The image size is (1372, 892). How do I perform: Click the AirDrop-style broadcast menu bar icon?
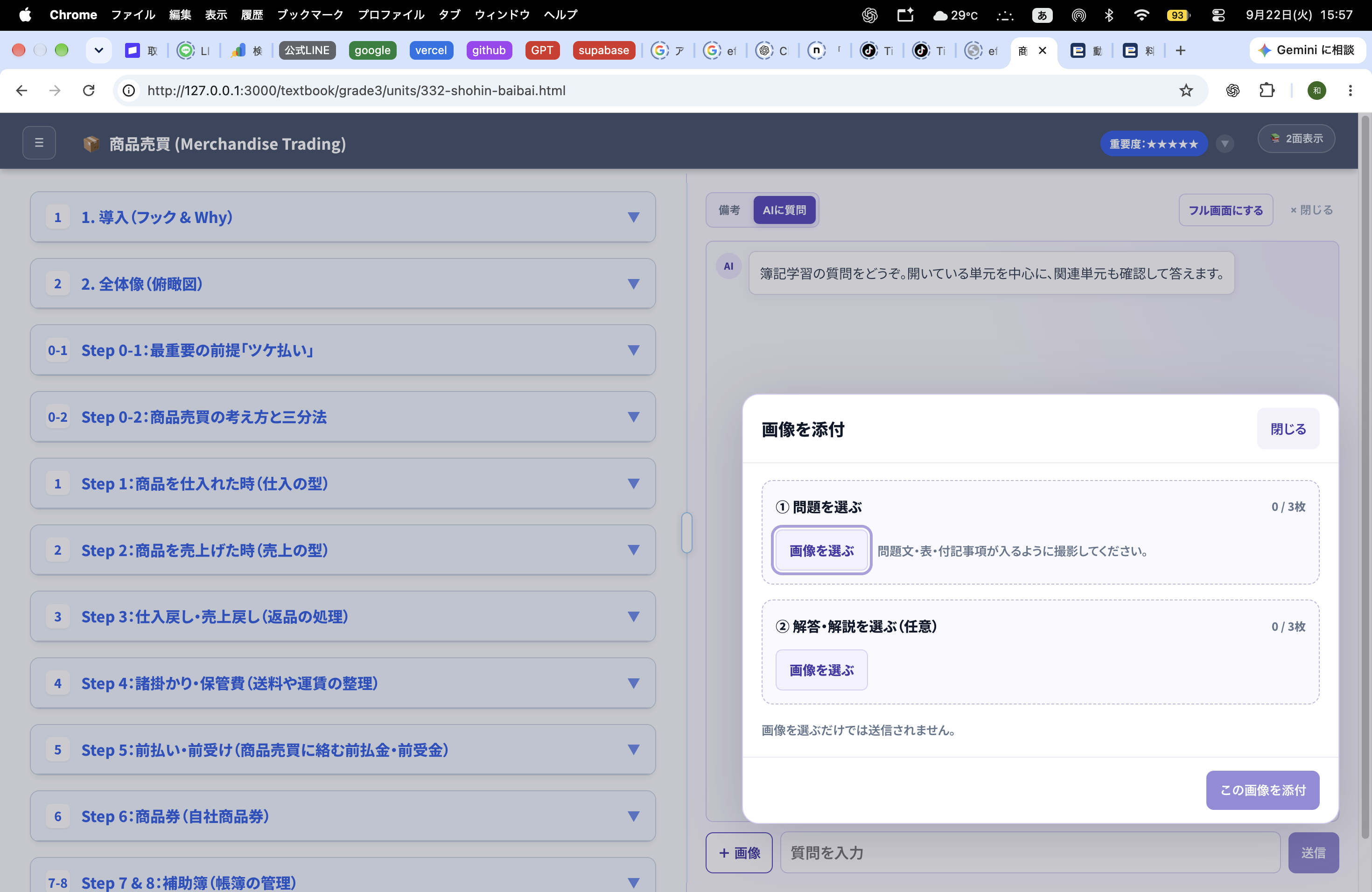click(x=1078, y=15)
